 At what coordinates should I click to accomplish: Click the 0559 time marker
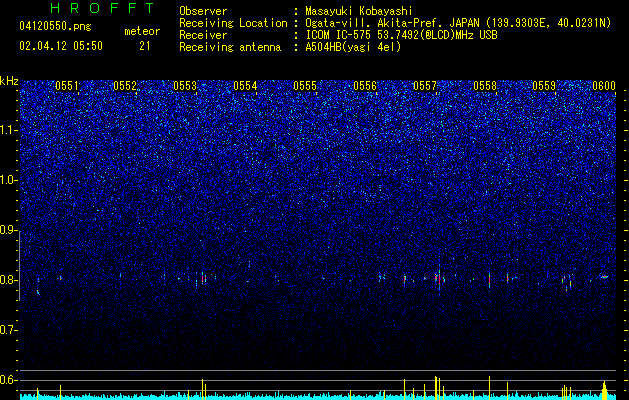pos(544,86)
